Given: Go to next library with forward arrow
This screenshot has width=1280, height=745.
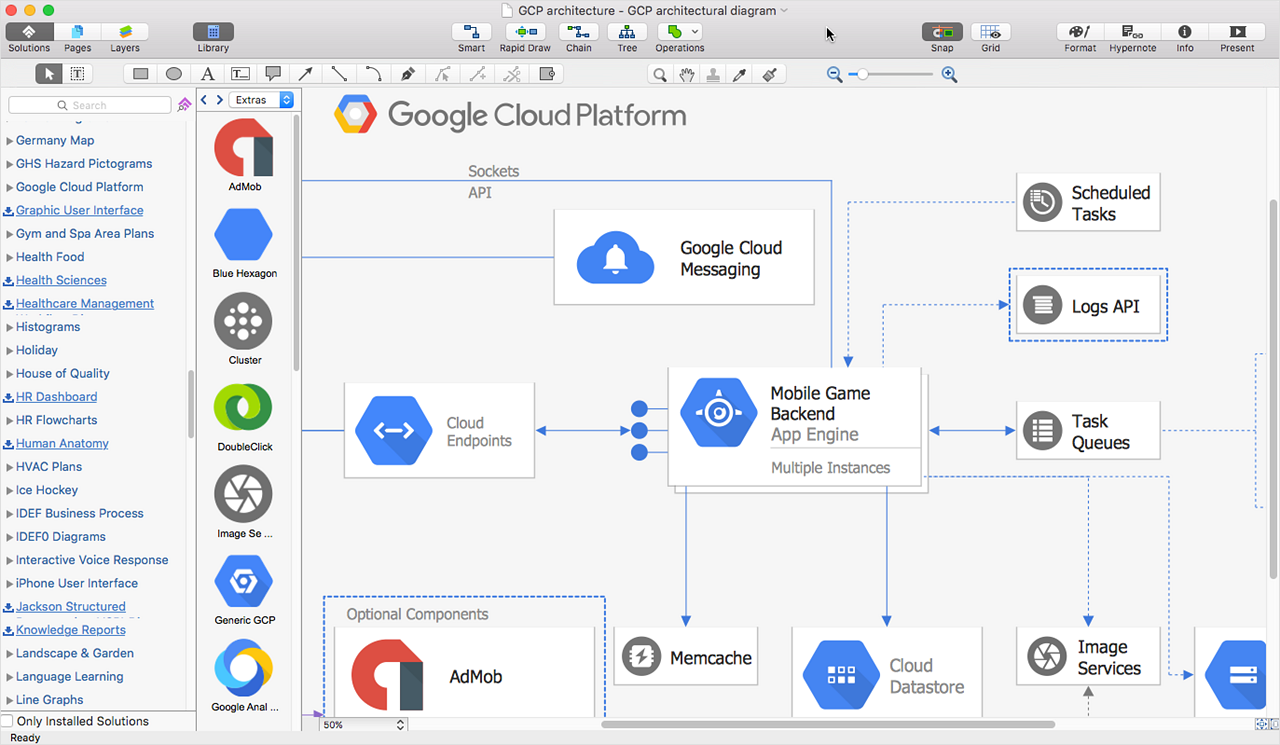Looking at the screenshot, I should (x=219, y=100).
